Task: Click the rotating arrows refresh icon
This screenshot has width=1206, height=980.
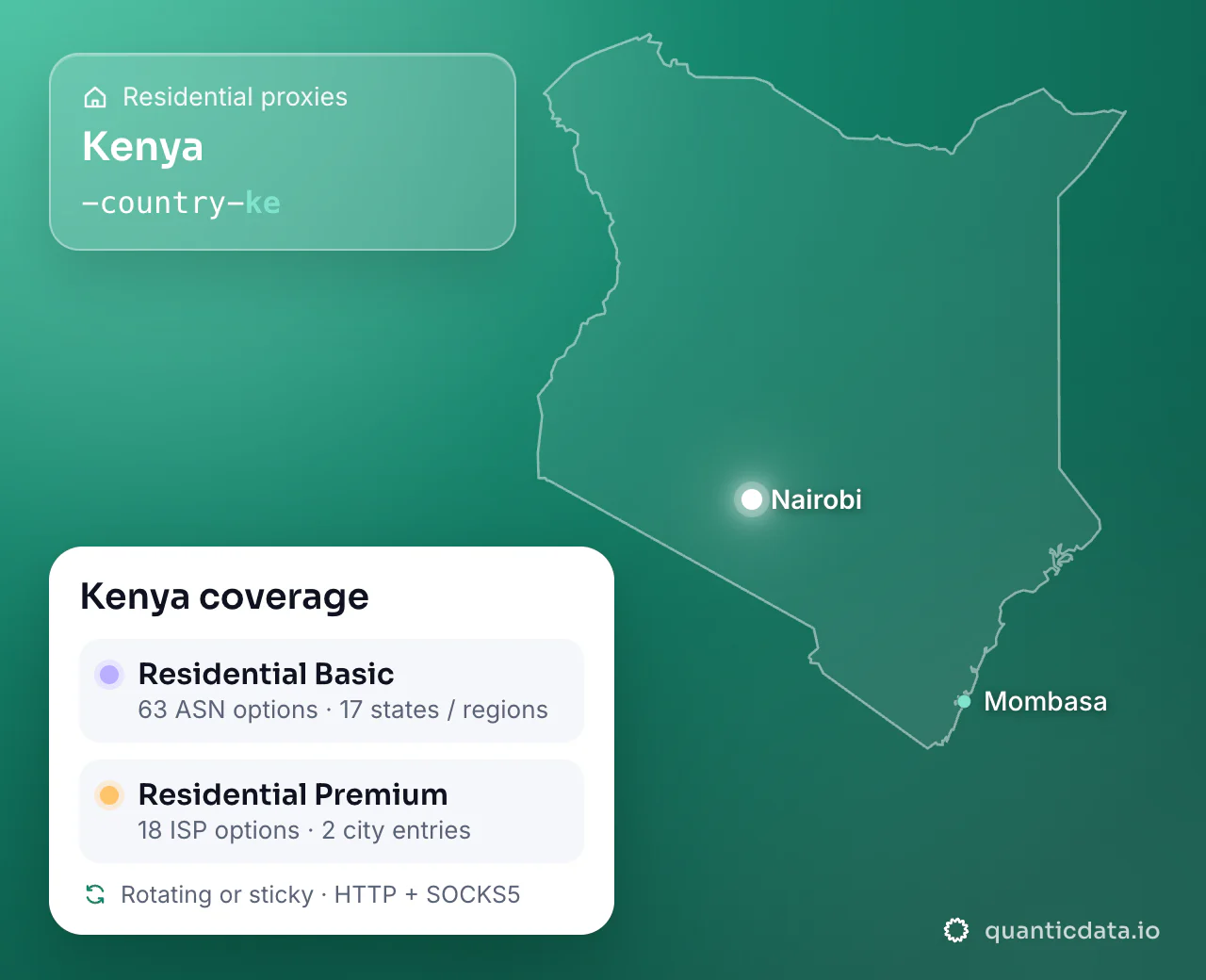Action: tap(95, 894)
